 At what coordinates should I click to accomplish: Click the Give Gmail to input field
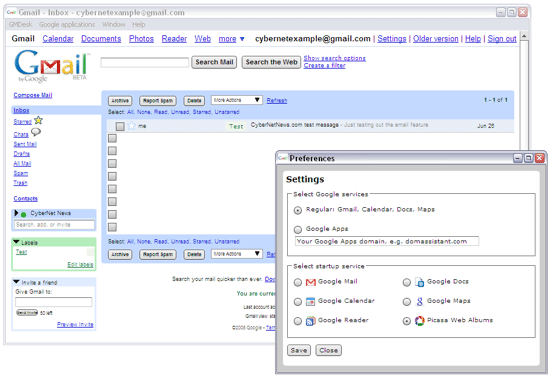(54, 302)
